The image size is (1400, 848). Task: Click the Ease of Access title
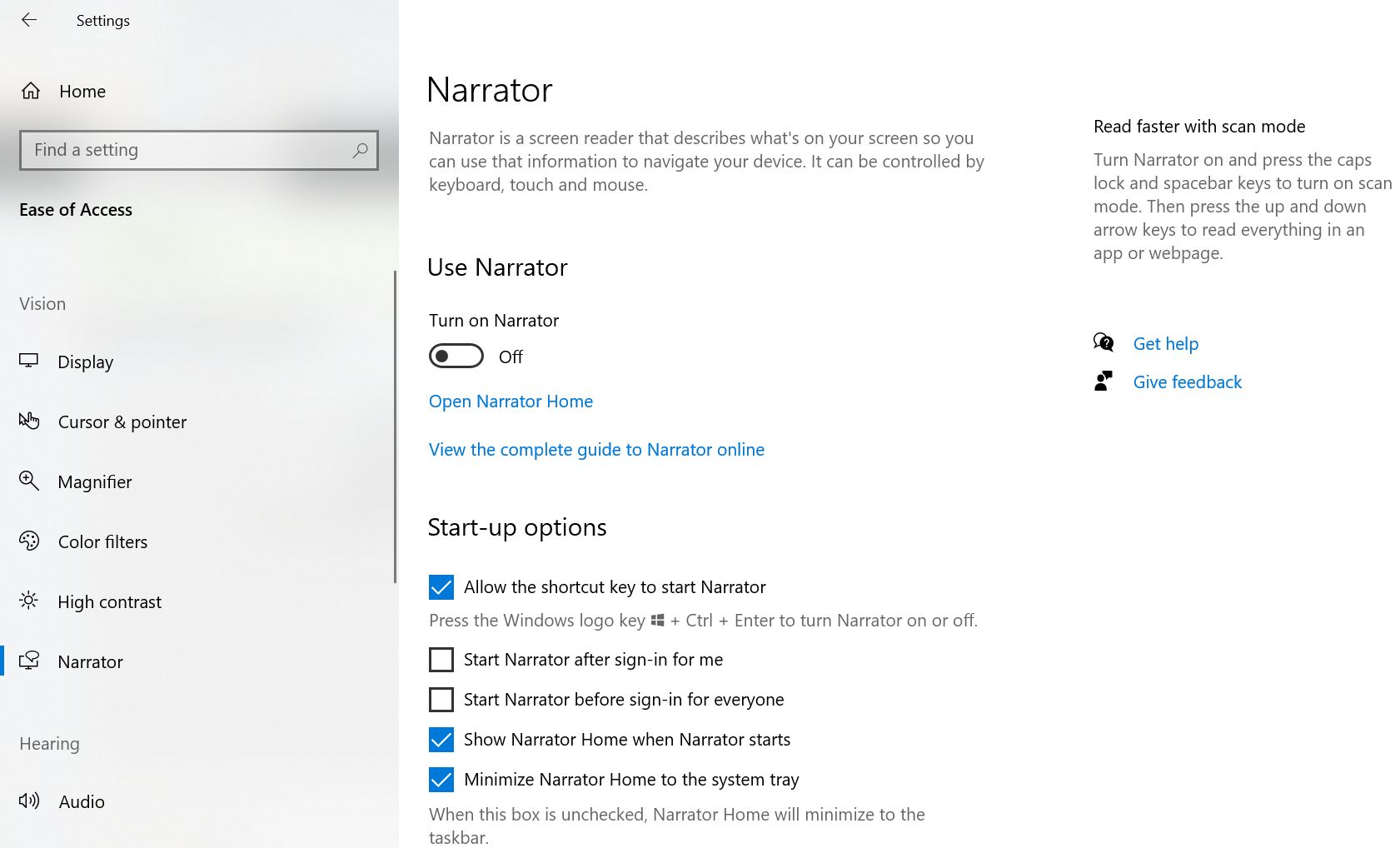(76, 210)
